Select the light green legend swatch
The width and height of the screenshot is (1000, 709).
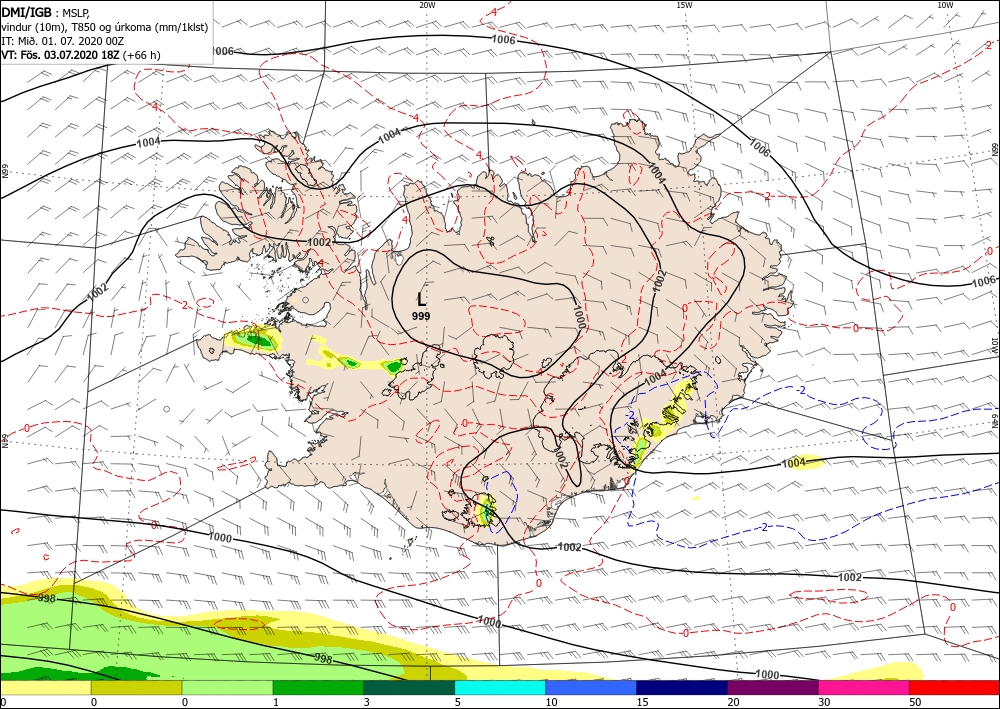[228, 687]
